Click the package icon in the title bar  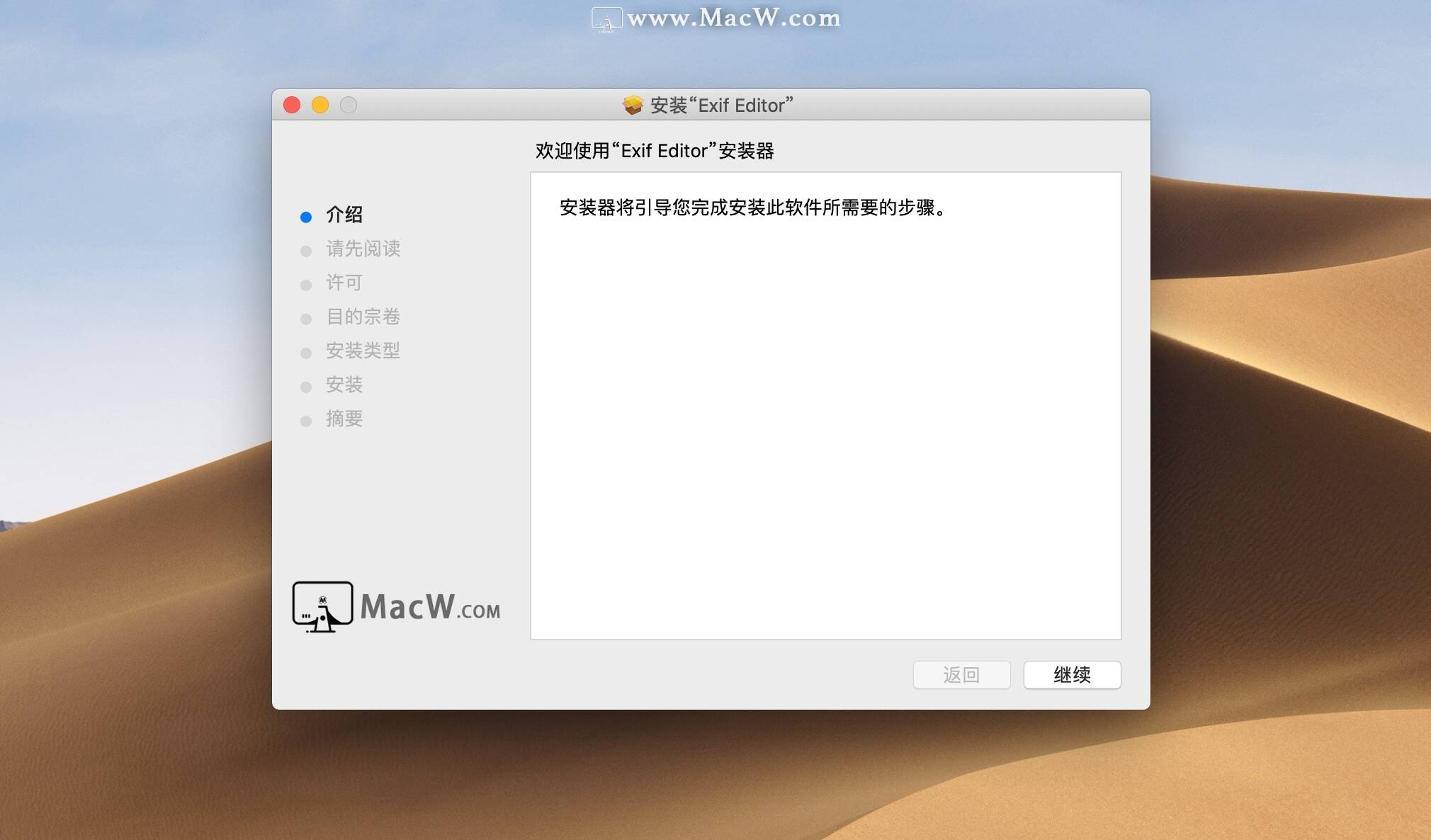pyautogui.click(x=633, y=105)
